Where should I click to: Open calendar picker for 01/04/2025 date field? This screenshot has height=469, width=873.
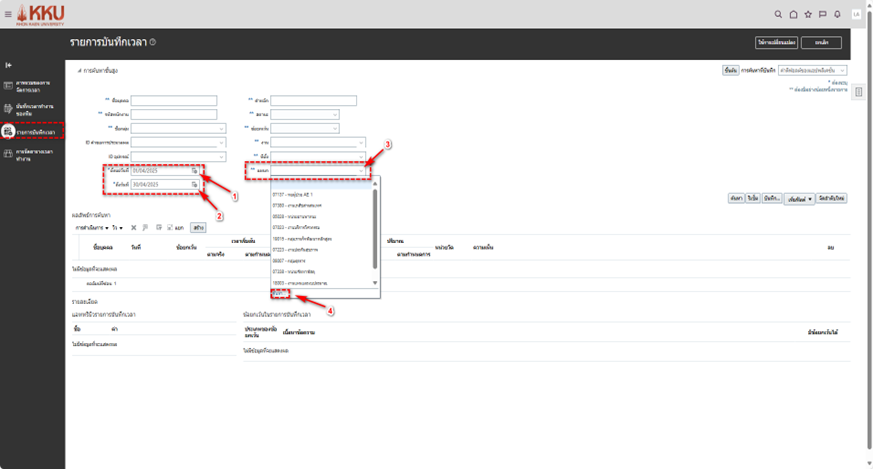tap(196, 171)
